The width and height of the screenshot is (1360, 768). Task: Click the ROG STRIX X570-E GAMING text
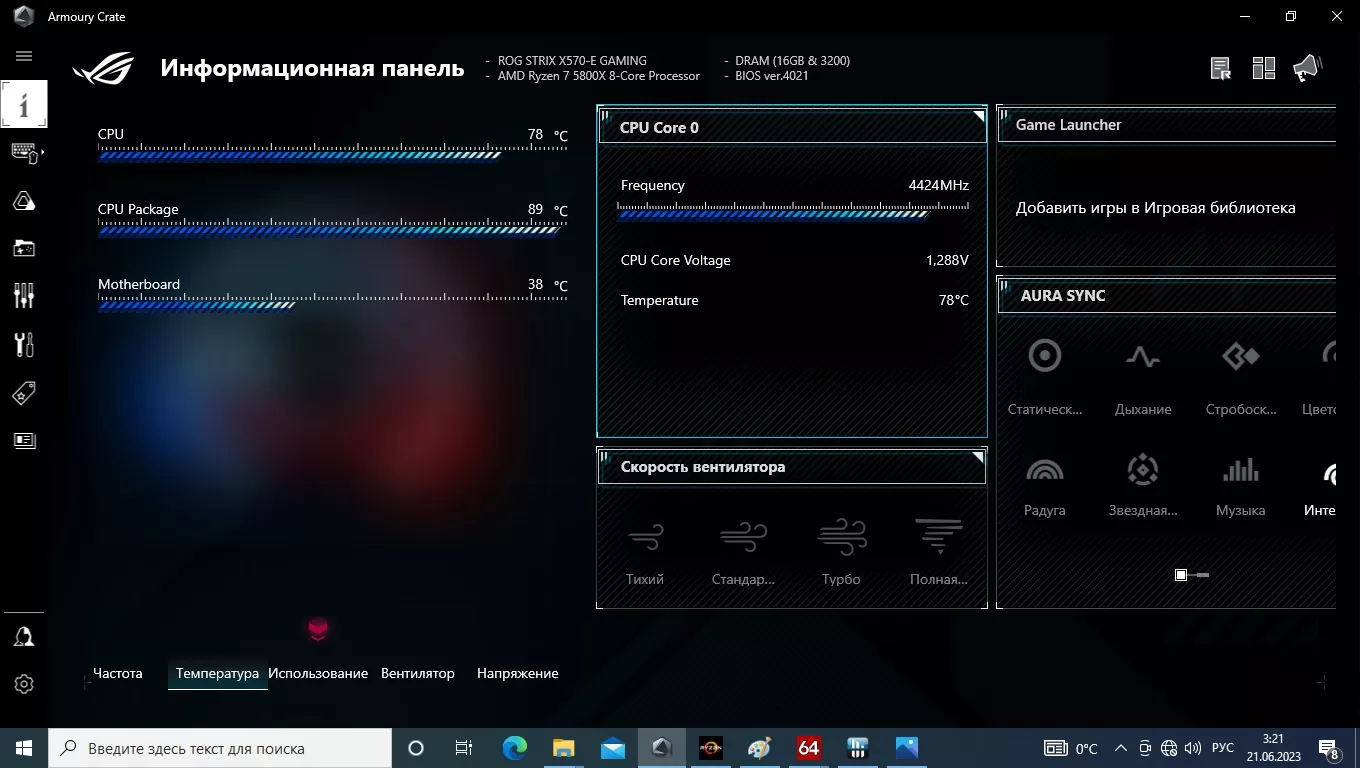572,61
